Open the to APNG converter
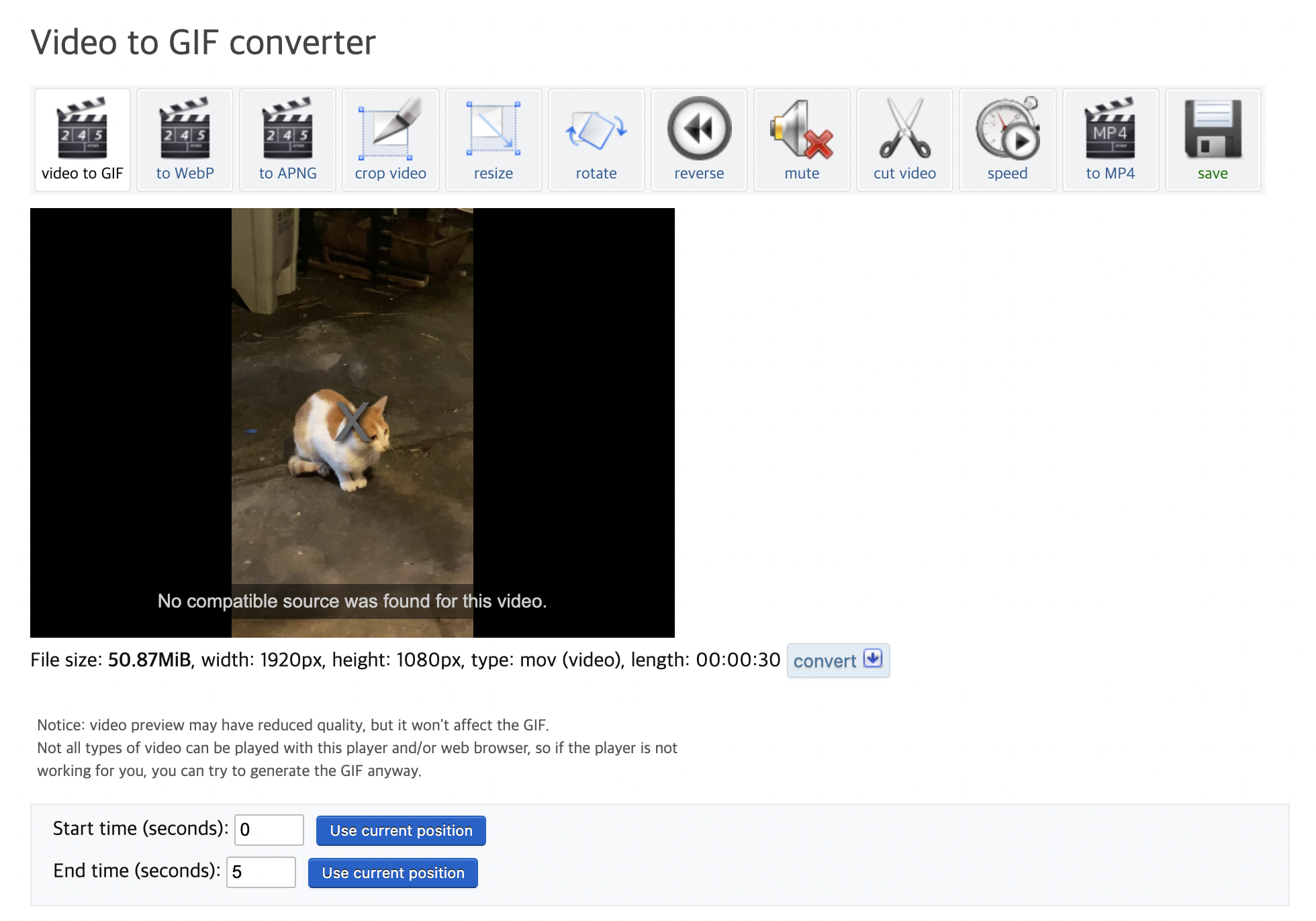The height and width of the screenshot is (921, 1316). pos(287,140)
